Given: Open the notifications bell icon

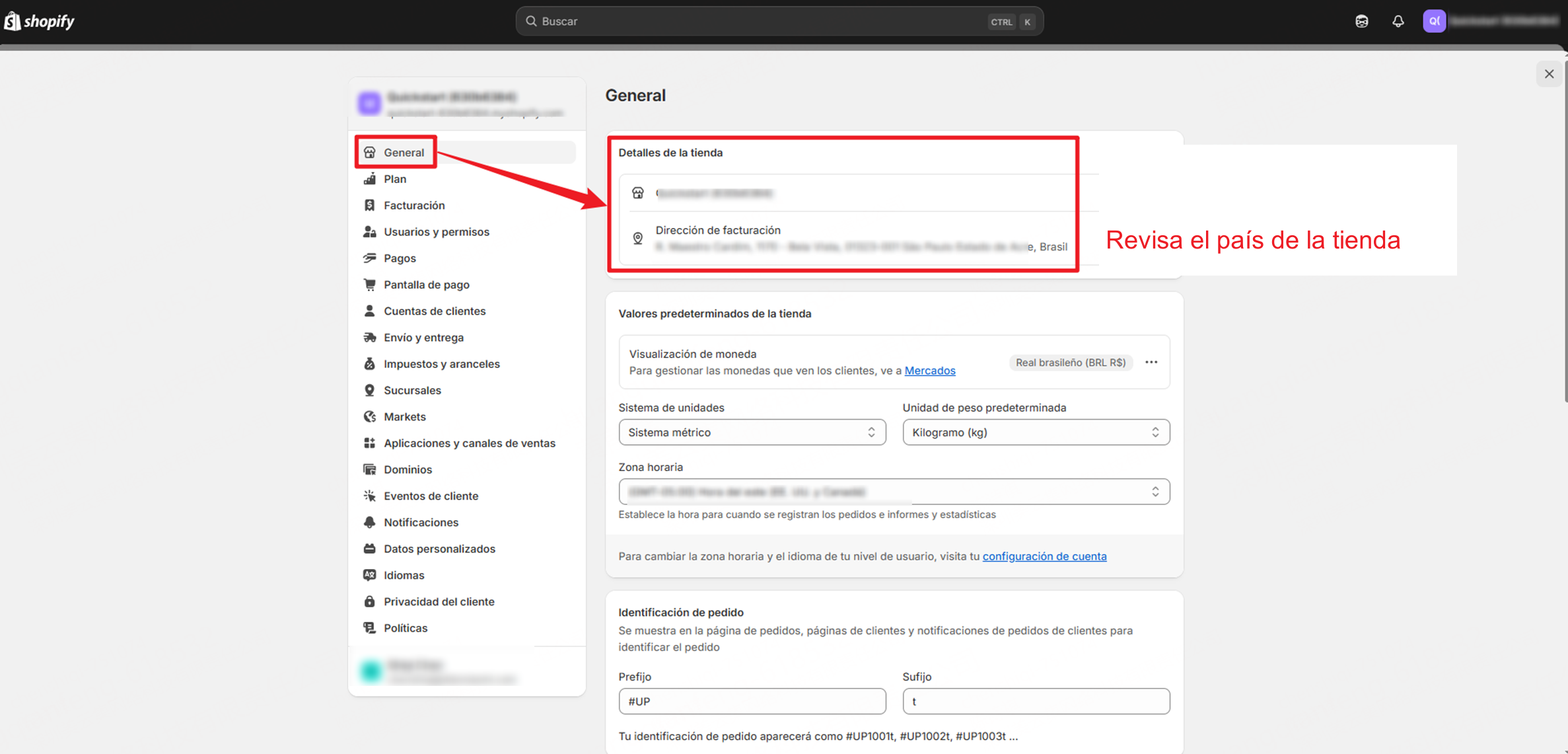Looking at the screenshot, I should (x=1398, y=21).
